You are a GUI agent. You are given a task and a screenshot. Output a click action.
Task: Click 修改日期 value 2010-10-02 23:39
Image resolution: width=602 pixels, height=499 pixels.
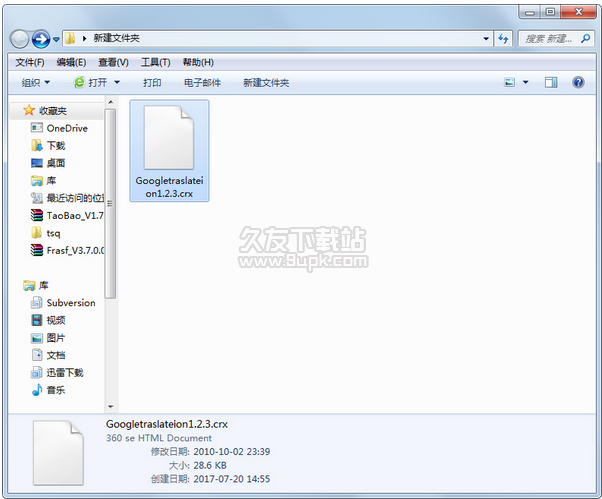coord(232,451)
